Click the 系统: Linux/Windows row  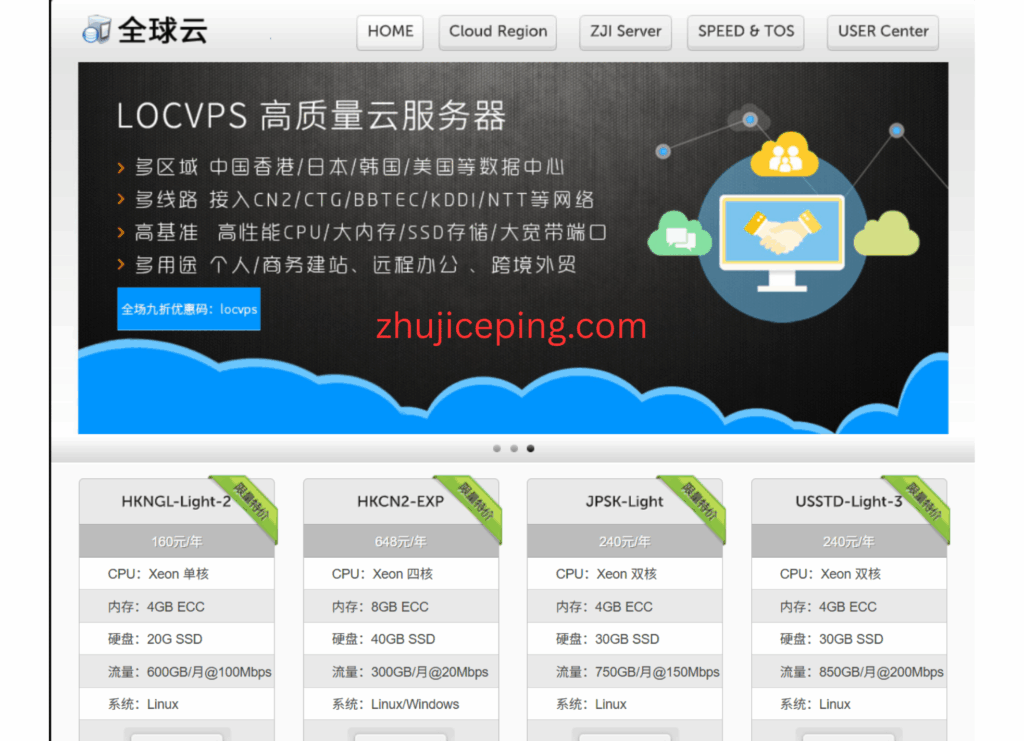click(401, 704)
